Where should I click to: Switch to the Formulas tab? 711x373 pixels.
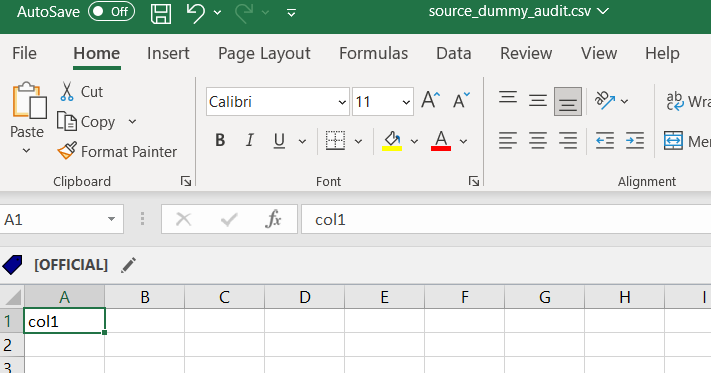[373, 53]
